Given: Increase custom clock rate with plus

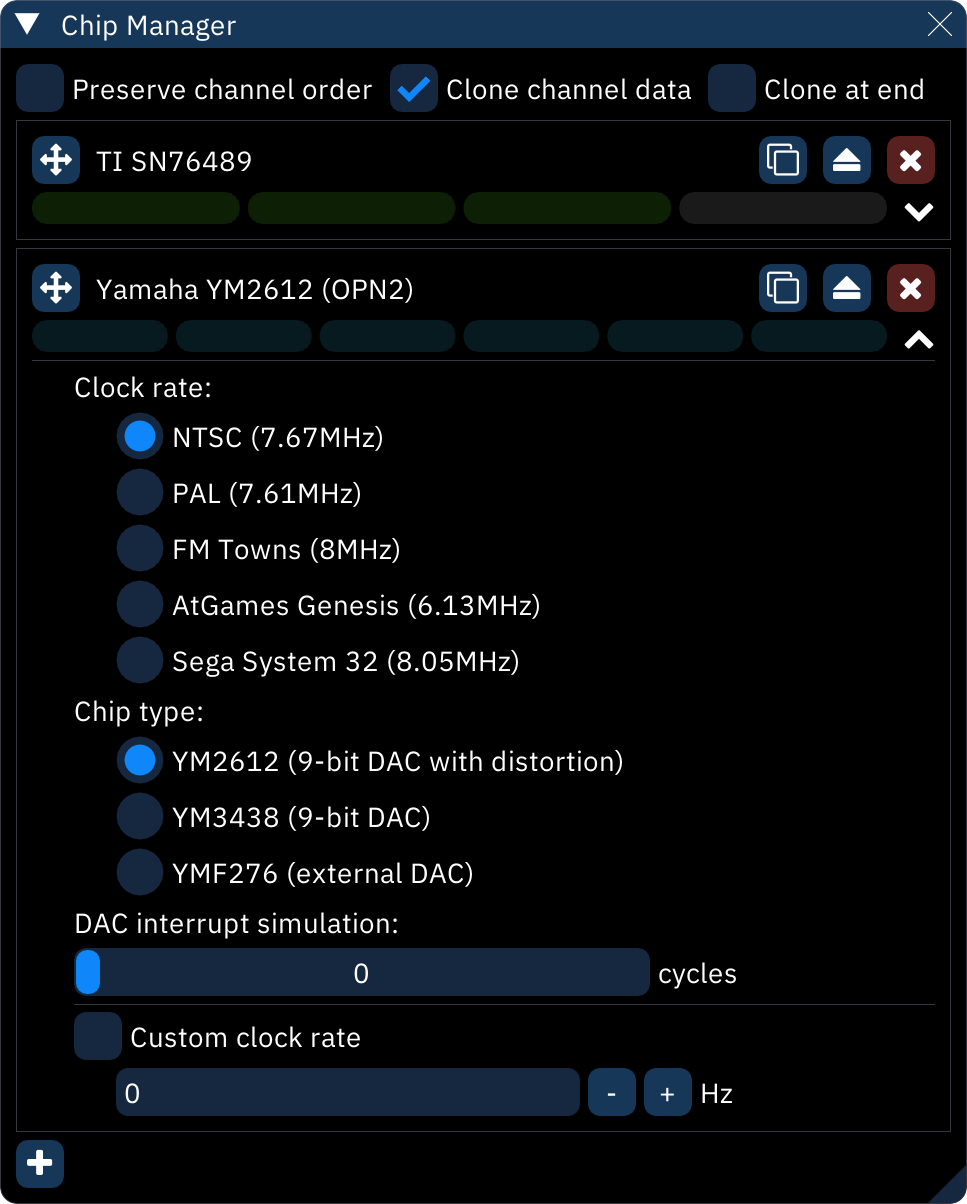Looking at the screenshot, I should (667, 1093).
